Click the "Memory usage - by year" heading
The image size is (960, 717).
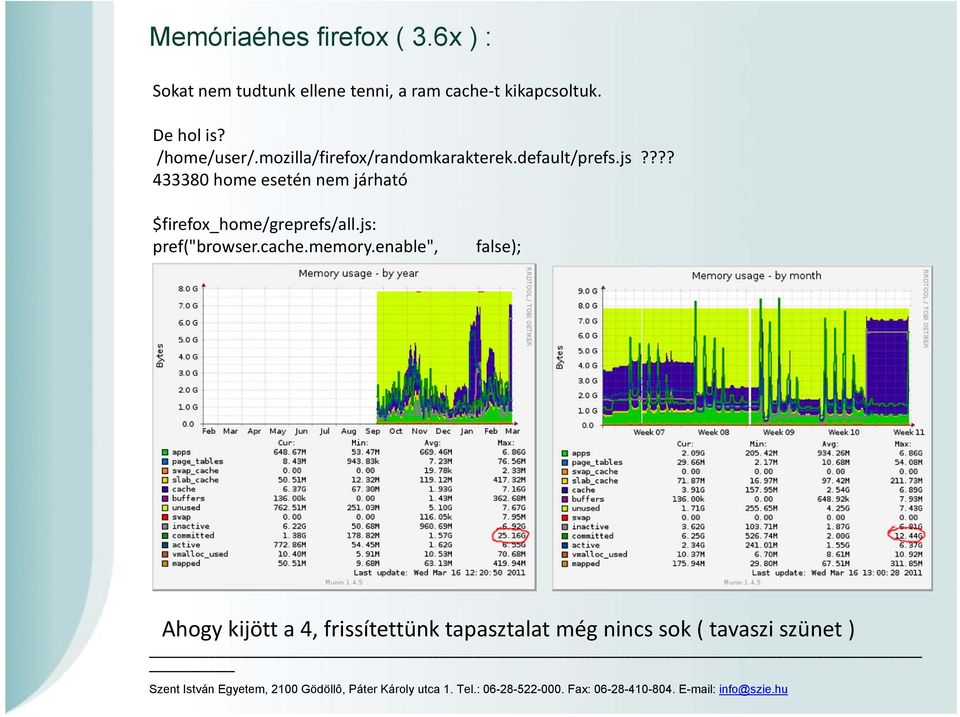tap(358, 273)
